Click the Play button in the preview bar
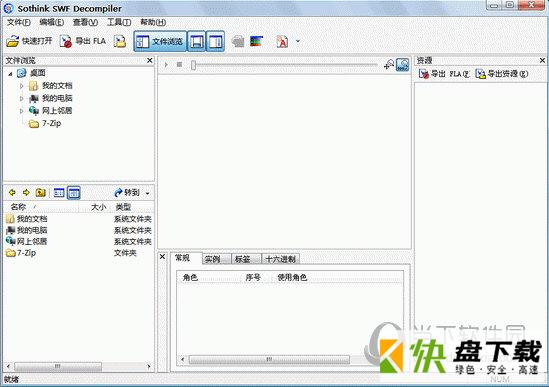 (x=166, y=65)
